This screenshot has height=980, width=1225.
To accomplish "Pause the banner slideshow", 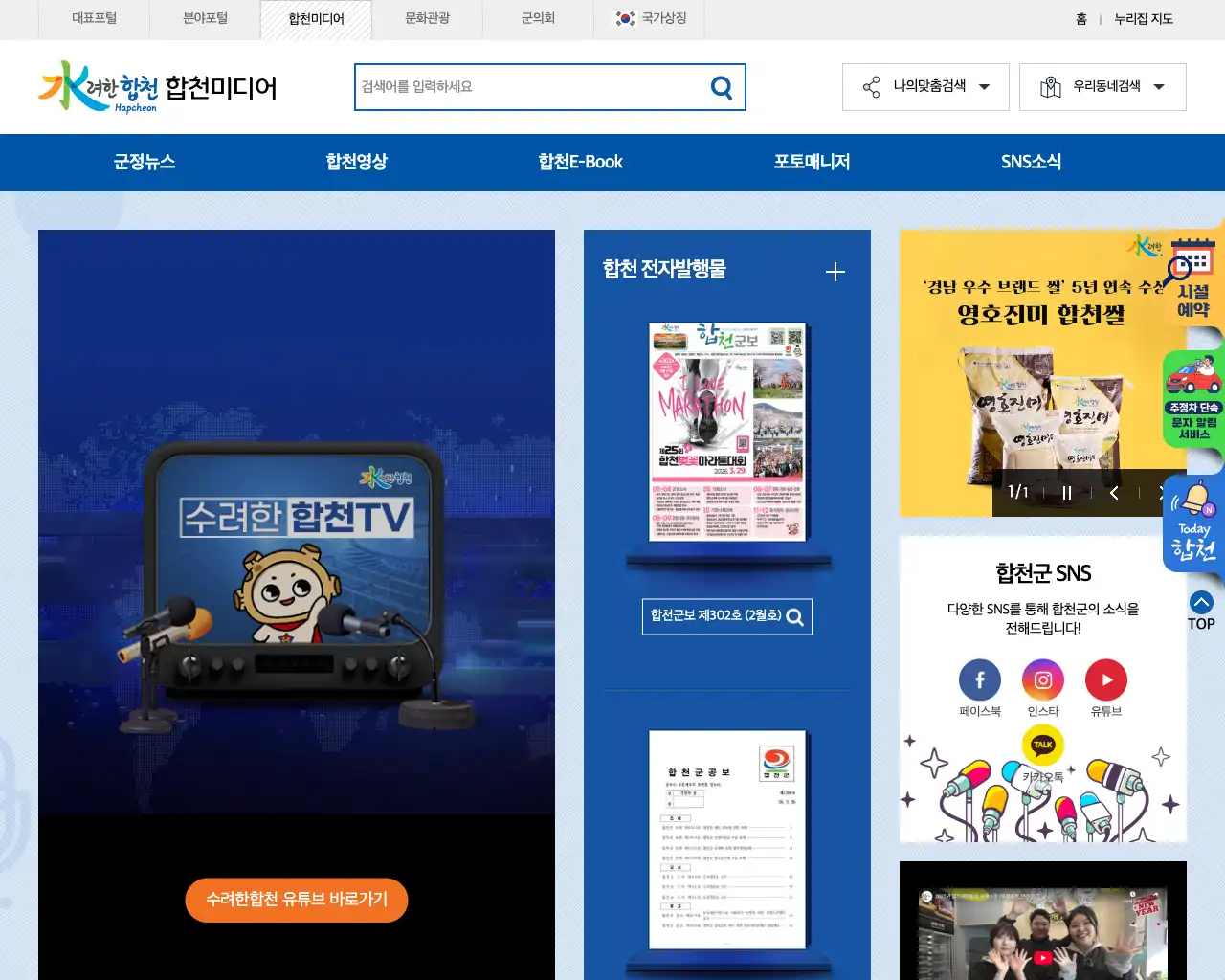I will click(1066, 492).
